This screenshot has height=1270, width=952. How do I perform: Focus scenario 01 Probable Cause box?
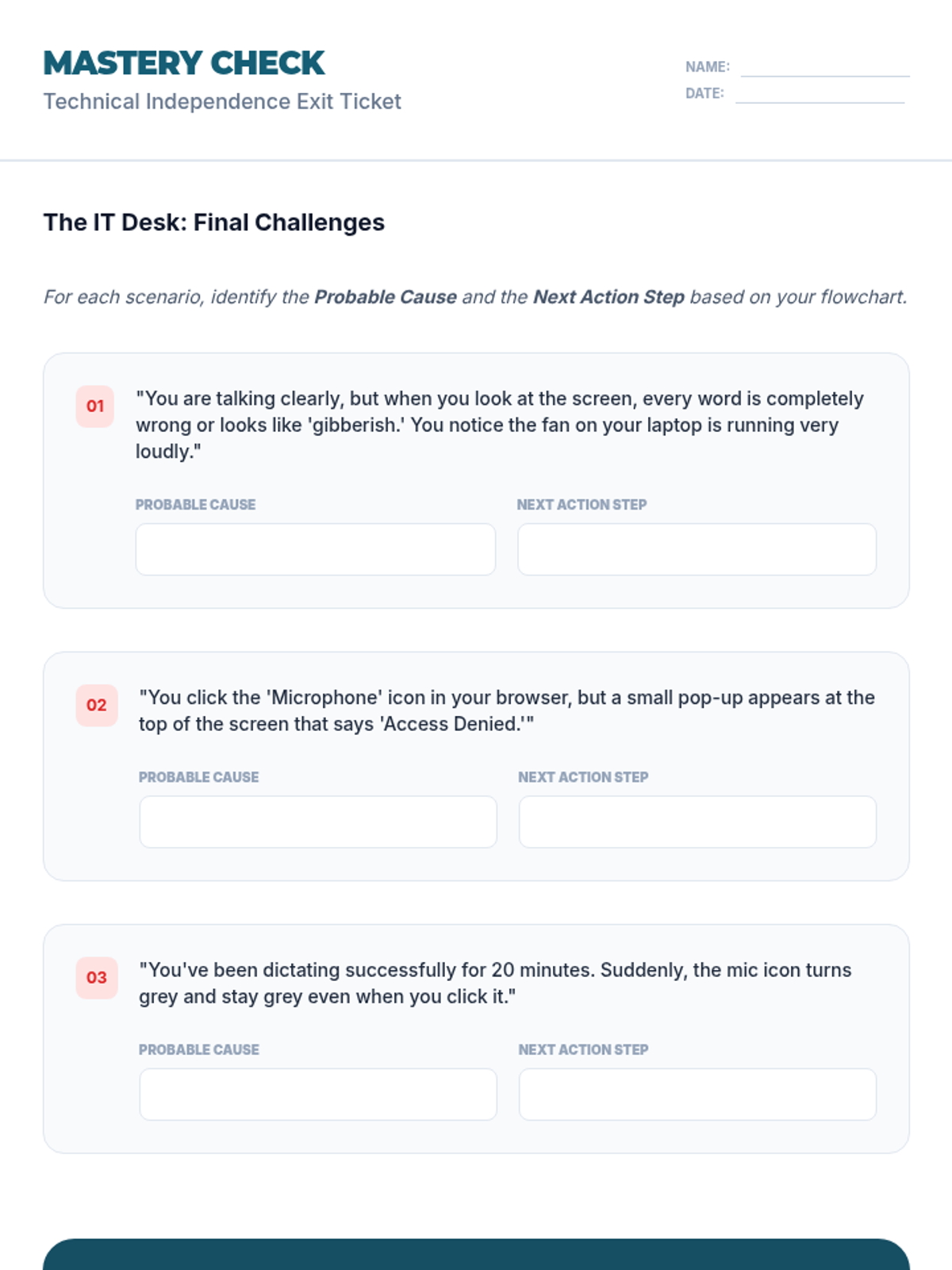click(x=316, y=549)
